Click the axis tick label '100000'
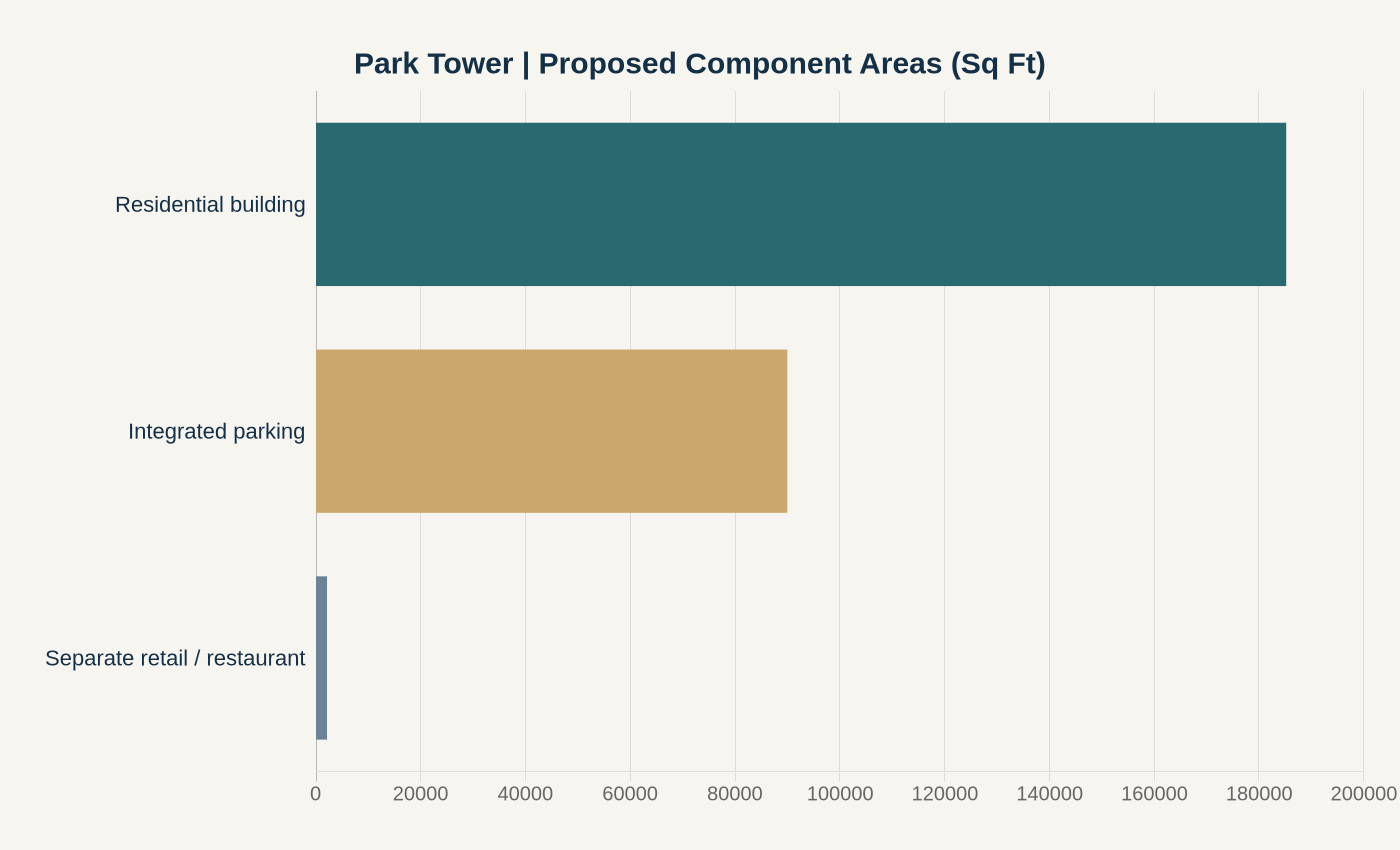The width and height of the screenshot is (1400, 850). pyautogui.click(x=840, y=794)
